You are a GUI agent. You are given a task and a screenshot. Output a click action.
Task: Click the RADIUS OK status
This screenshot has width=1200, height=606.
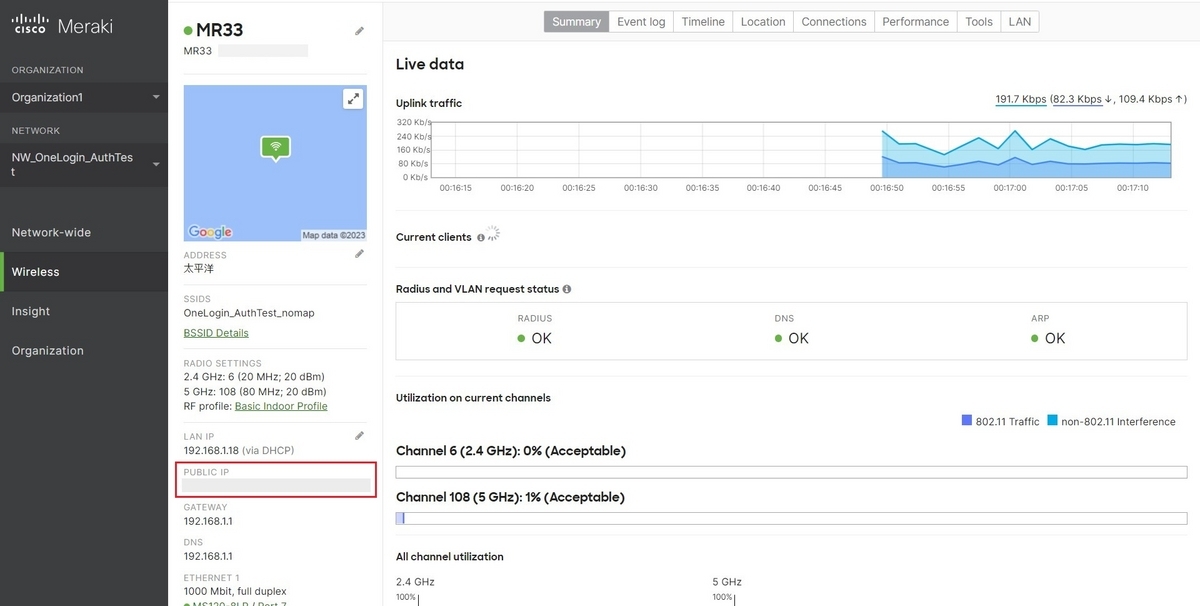coord(535,338)
